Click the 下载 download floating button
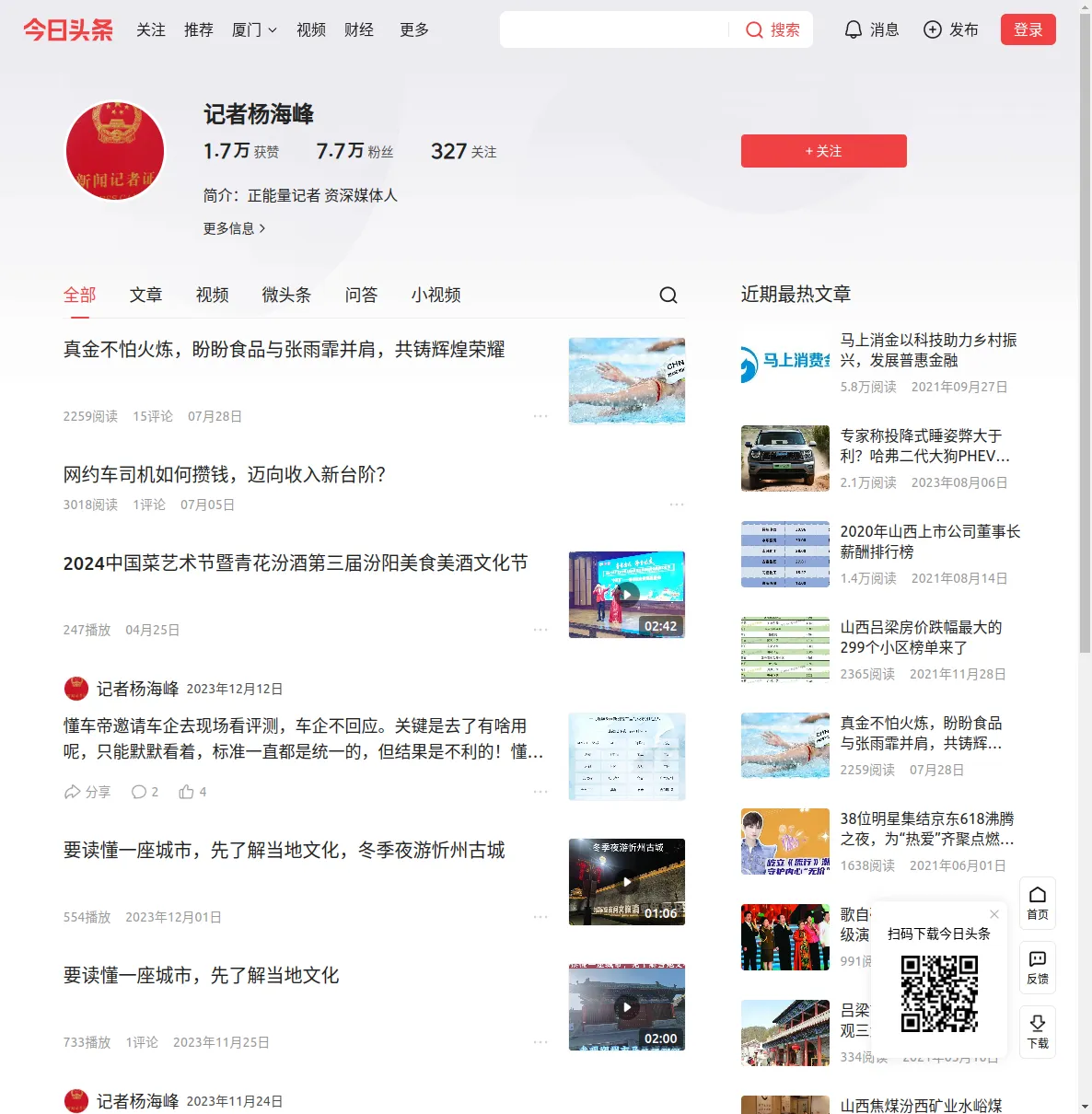This screenshot has height=1114, width=1092. [x=1038, y=1032]
